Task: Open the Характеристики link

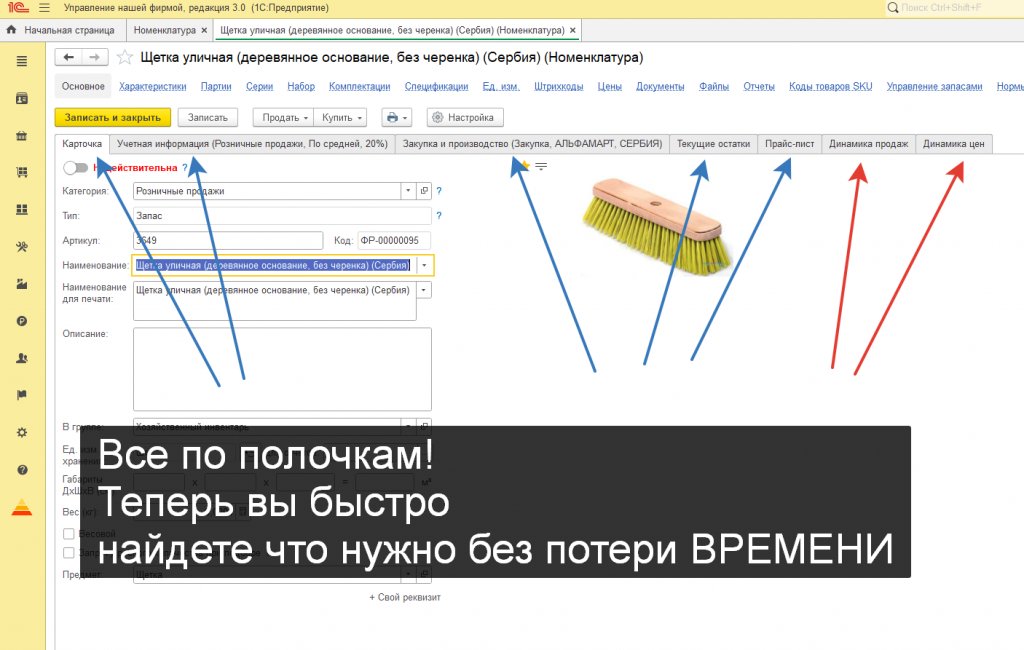Action: 153,86
